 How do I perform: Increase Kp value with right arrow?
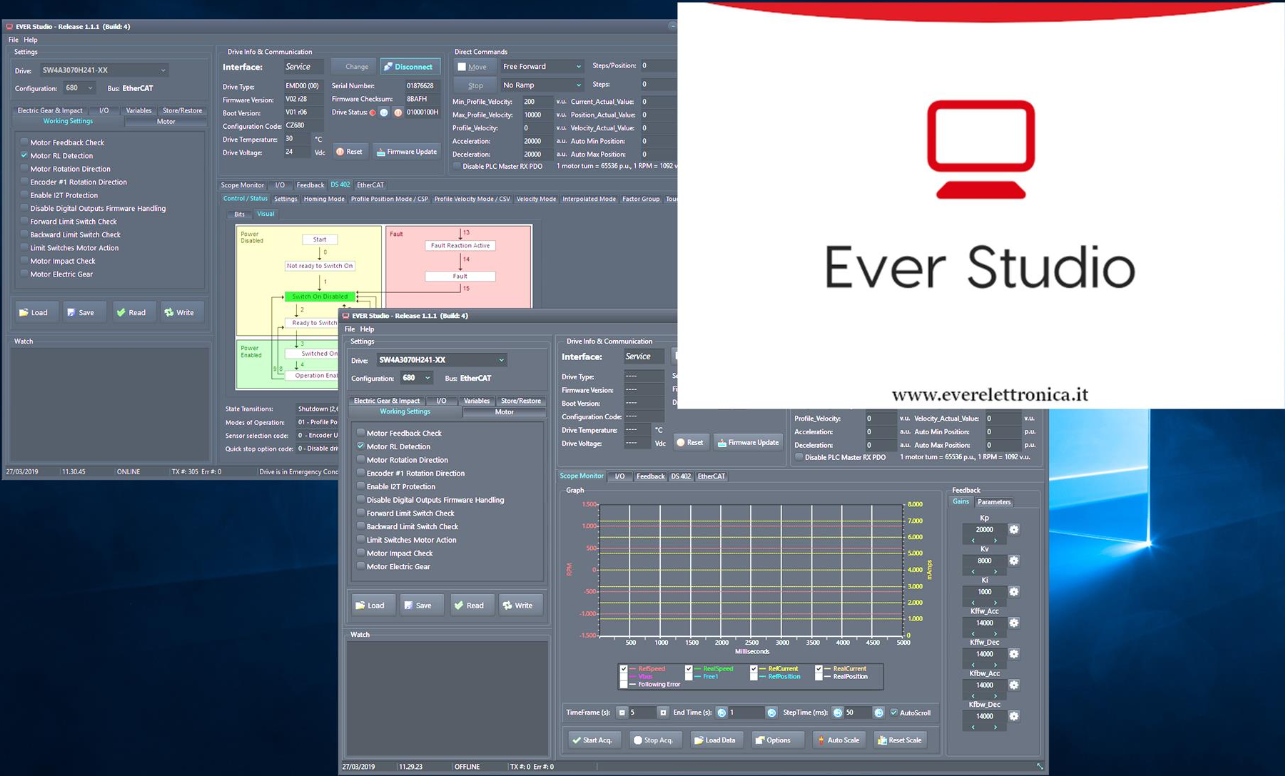coord(995,541)
